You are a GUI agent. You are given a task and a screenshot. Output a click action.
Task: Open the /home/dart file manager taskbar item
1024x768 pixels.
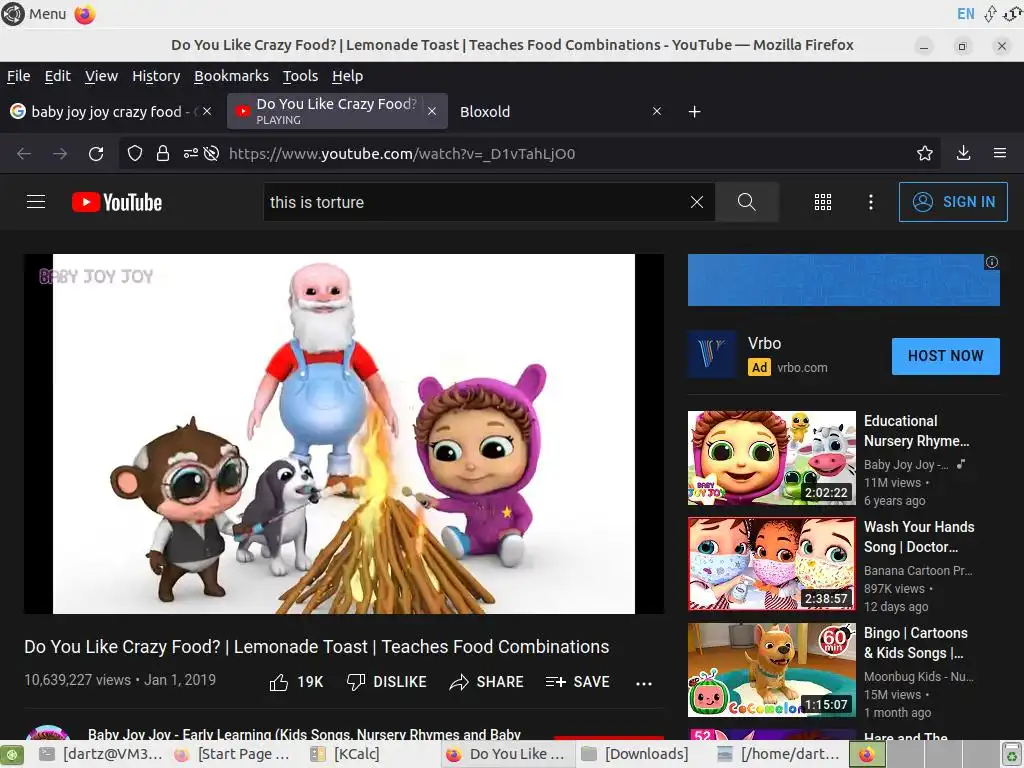[778, 754]
